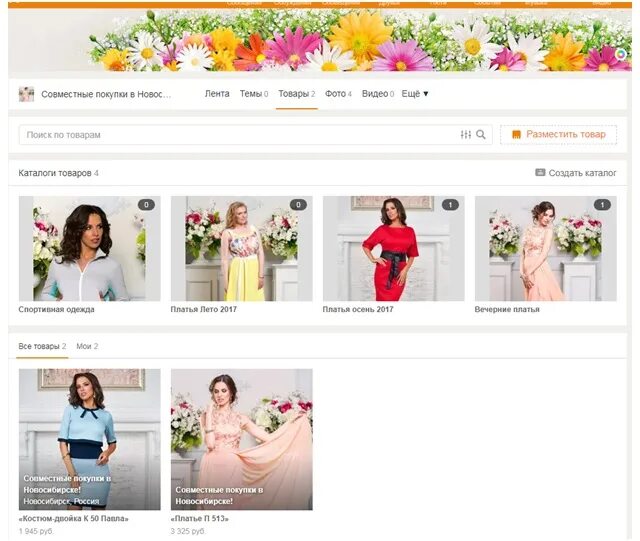
Task: Click the magnifying glass search icon
Action: pos(481,134)
